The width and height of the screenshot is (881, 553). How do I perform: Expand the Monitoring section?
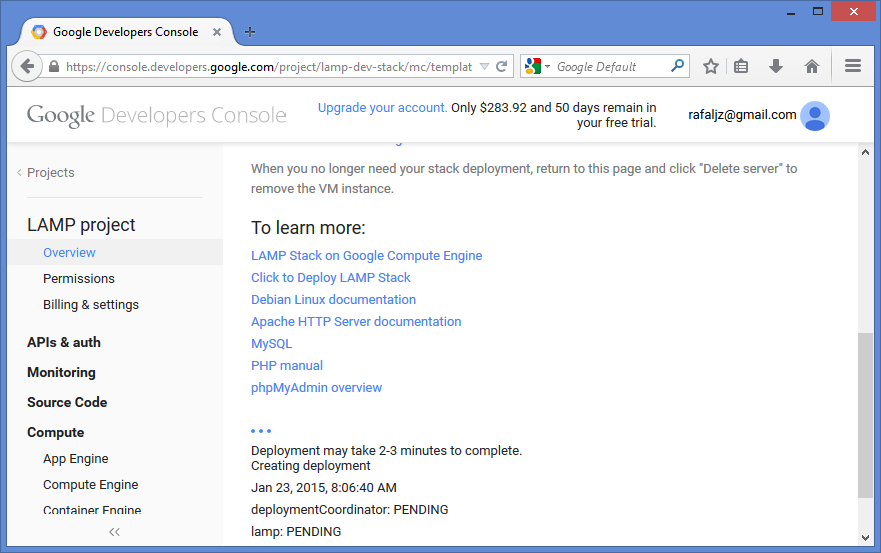point(61,372)
